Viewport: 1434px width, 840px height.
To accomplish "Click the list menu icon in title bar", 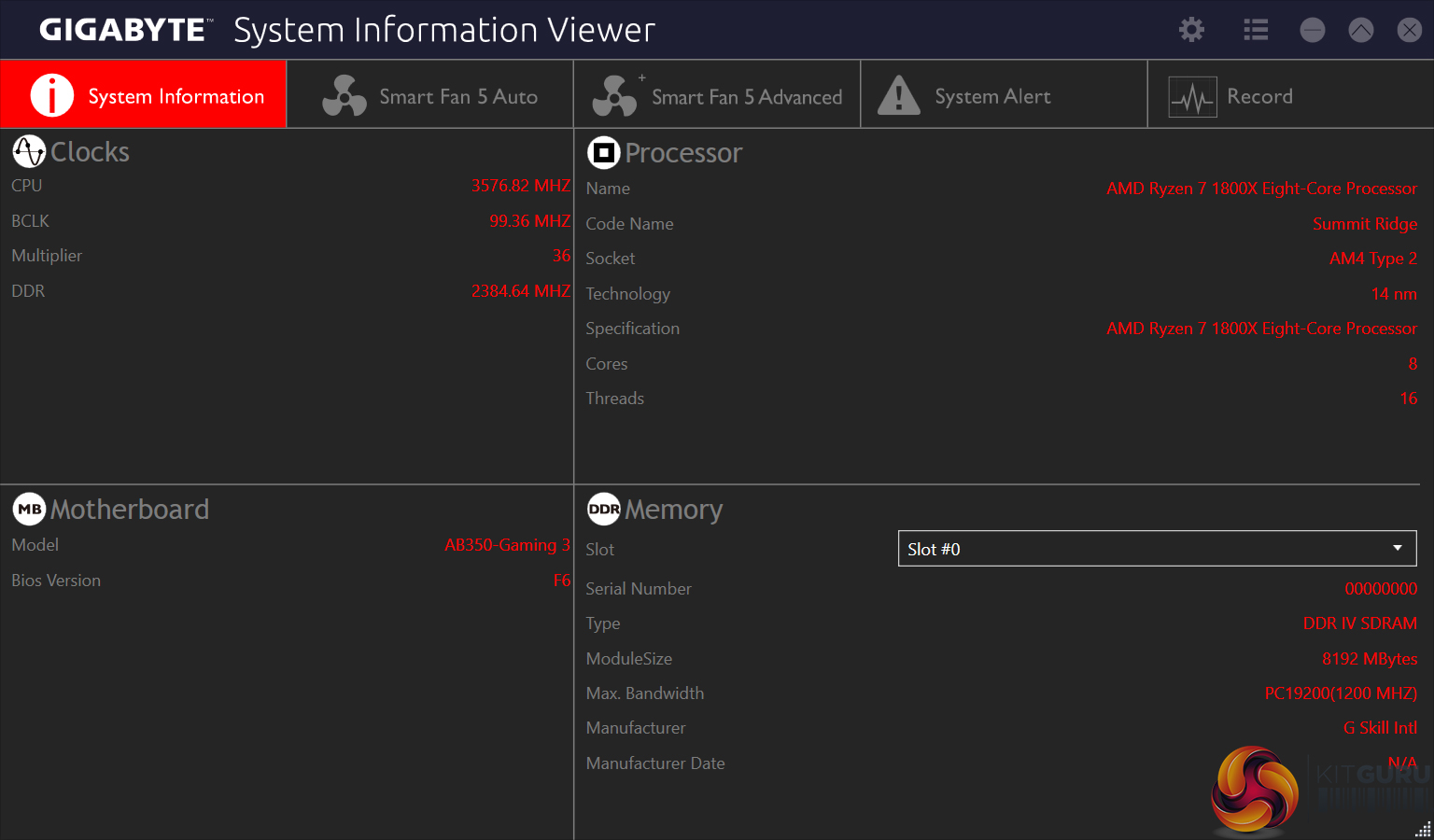I will point(1256,30).
